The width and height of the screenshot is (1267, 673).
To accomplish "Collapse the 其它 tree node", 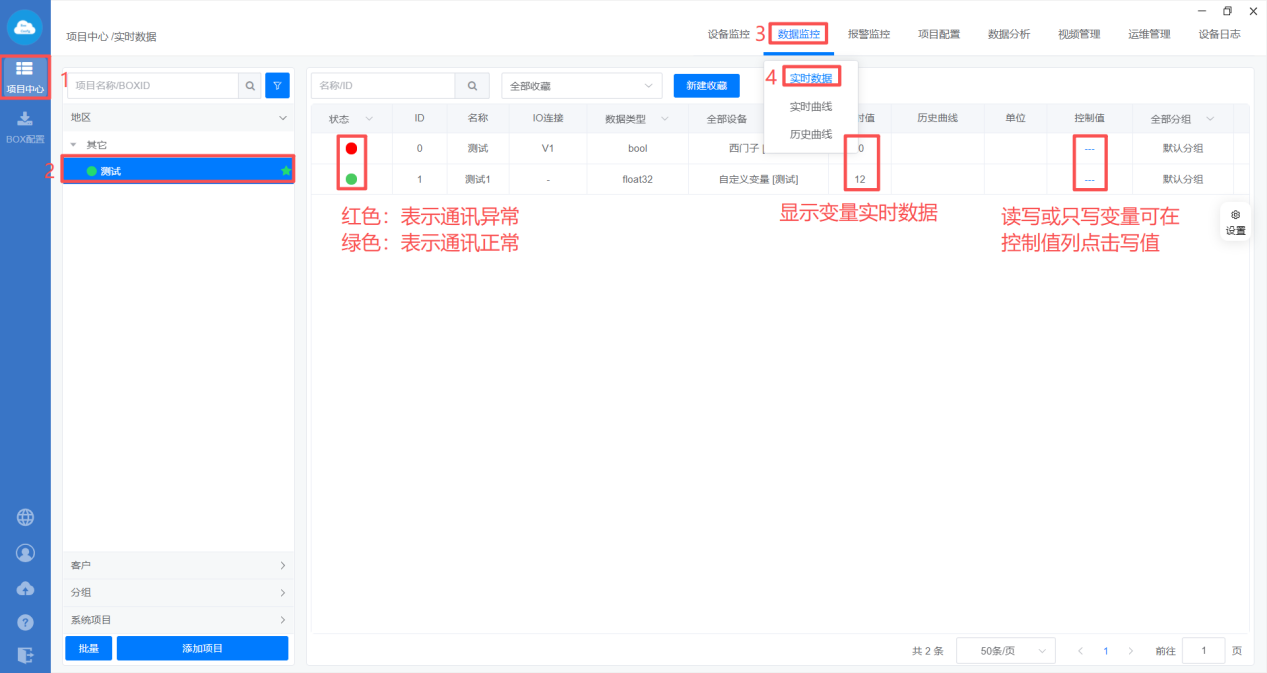I will [73, 145].
